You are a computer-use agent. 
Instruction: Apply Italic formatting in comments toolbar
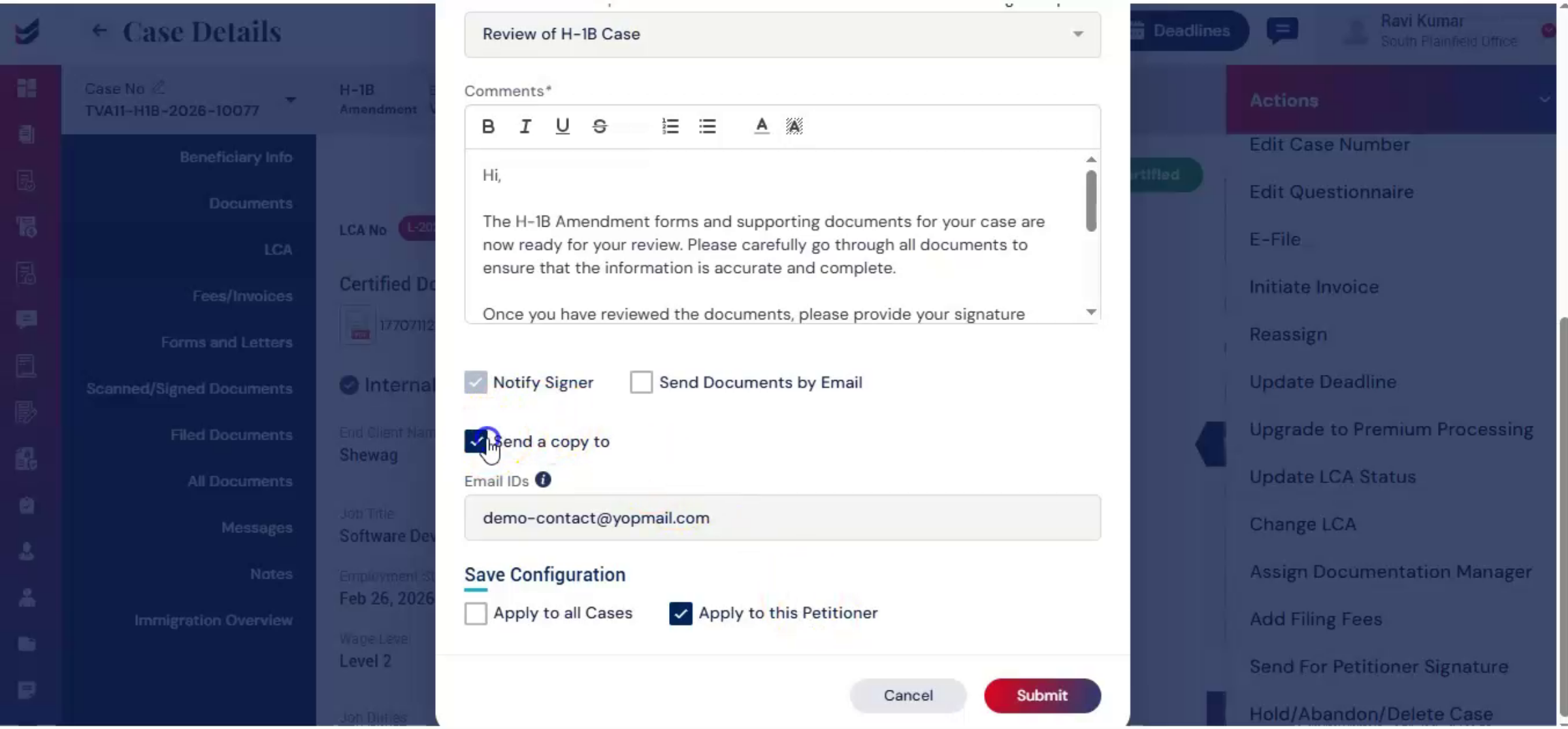525,126
